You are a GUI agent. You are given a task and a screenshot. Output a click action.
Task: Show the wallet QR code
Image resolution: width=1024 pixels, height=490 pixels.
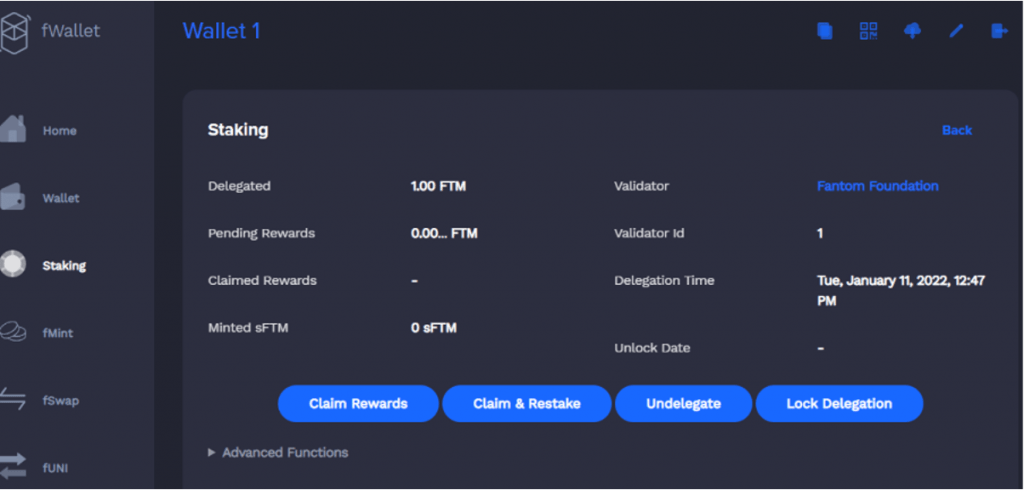click(x=869, y=31)
